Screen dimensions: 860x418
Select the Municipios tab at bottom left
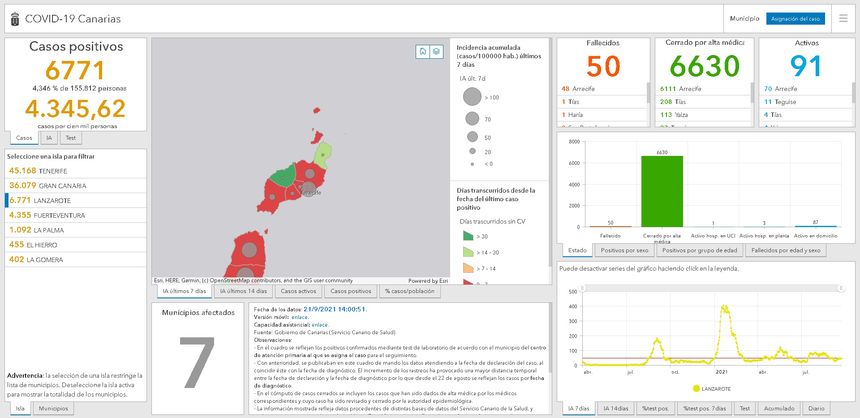tap(54, 409)
